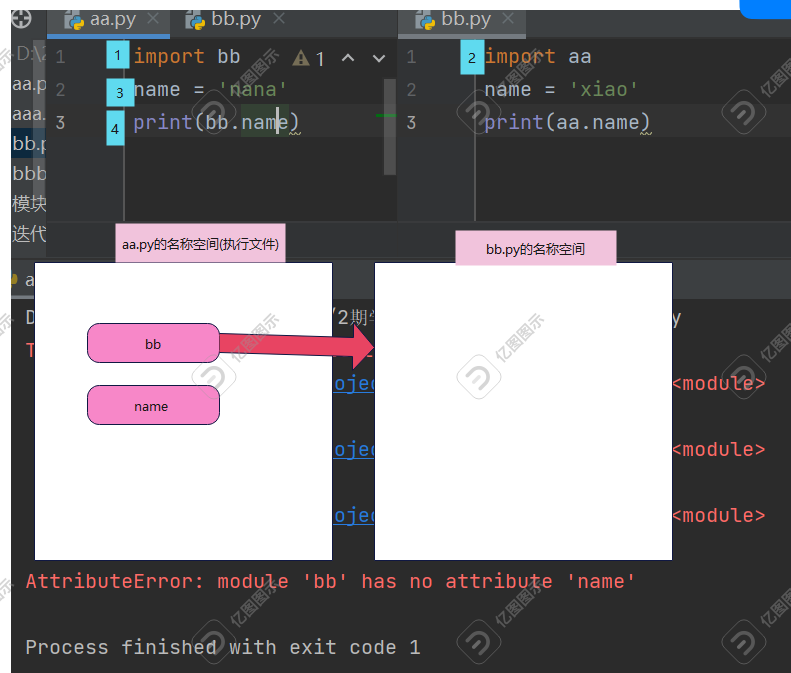Click line number 2 in right bb.py gutter

411,90
